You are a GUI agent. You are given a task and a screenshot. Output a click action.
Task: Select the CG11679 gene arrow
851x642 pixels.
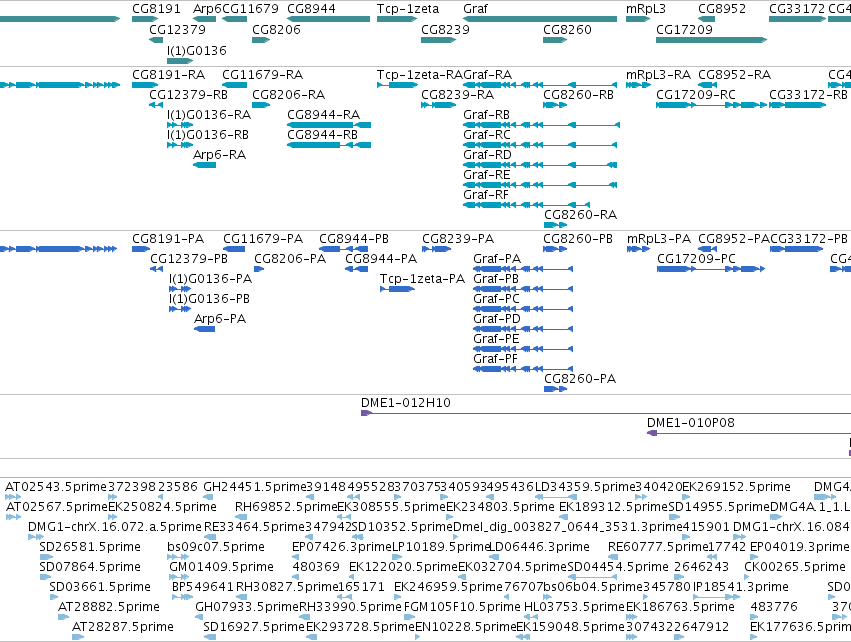234,19
